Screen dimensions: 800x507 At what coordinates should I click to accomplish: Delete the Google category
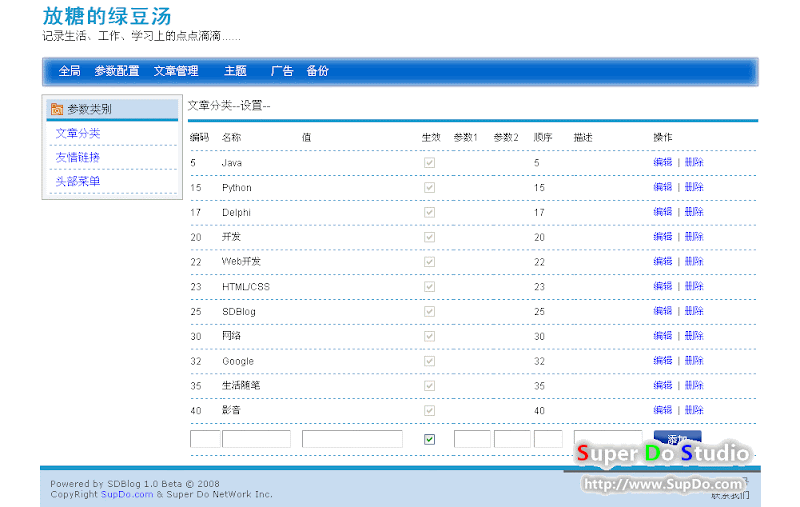tap(694, 361)
